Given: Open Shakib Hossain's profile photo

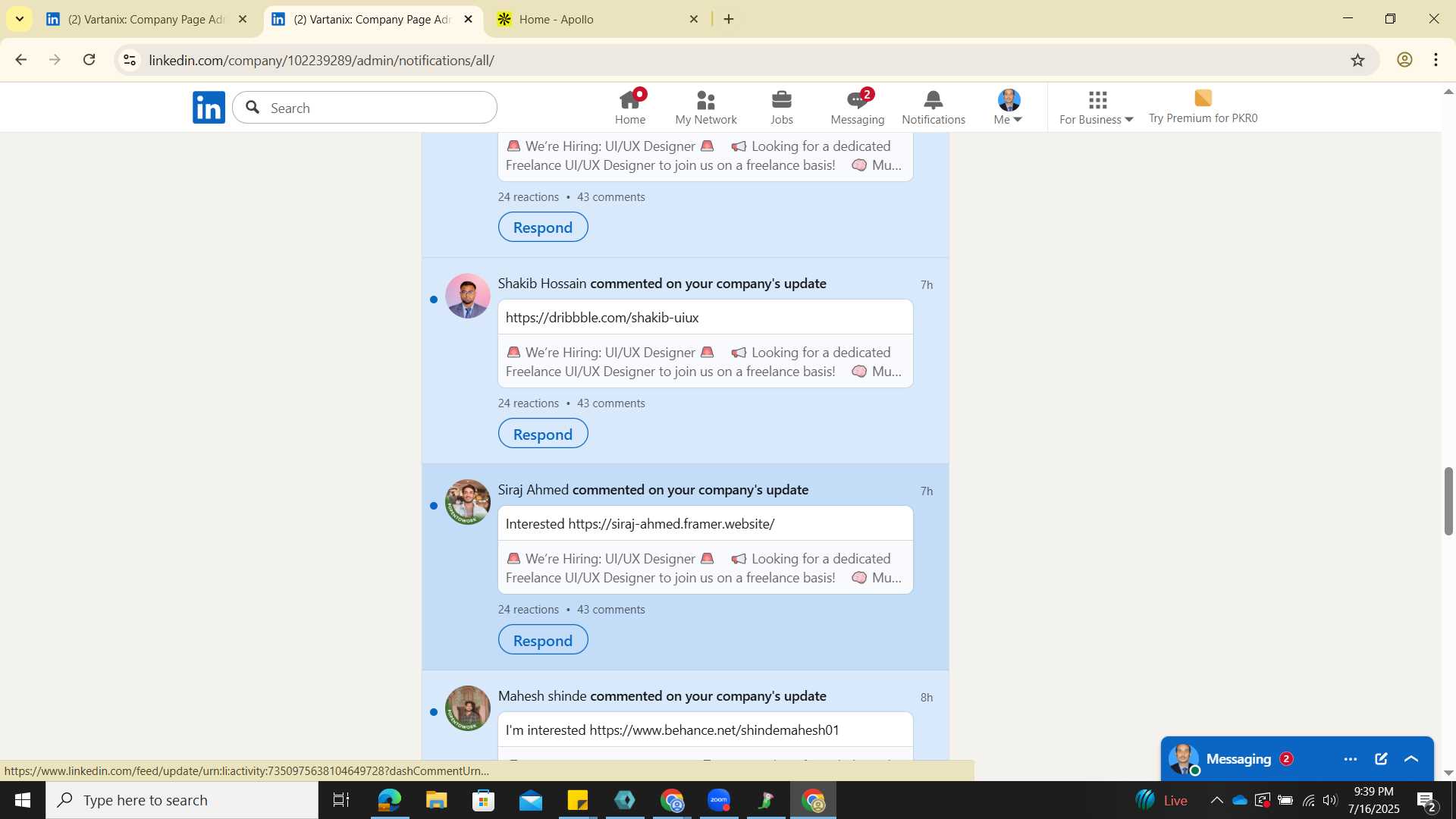Looking at the screenshot, I should pyautogui.click(x=467, y=296).
